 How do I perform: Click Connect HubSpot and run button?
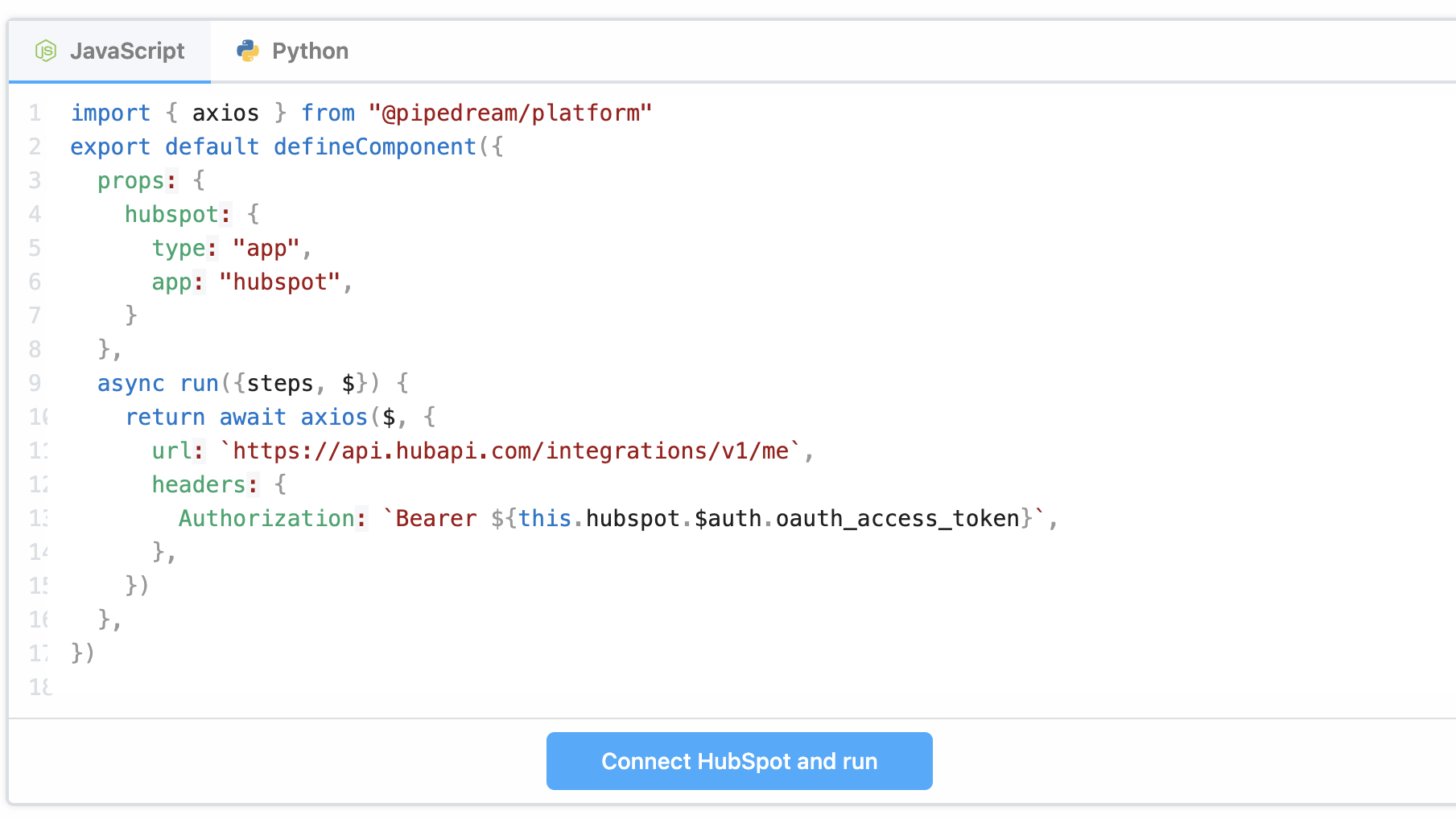click(739, 761)
